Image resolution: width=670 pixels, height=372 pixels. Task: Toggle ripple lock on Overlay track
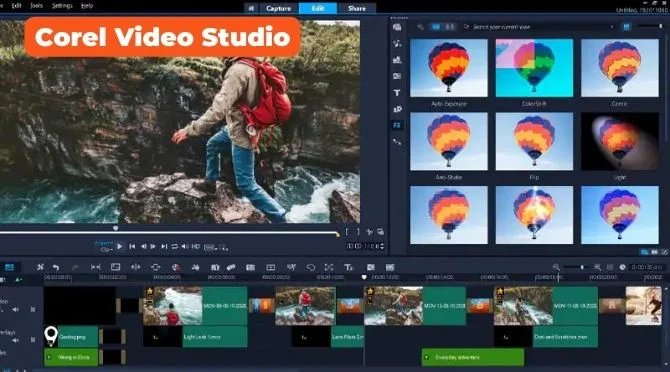point(33,340)
